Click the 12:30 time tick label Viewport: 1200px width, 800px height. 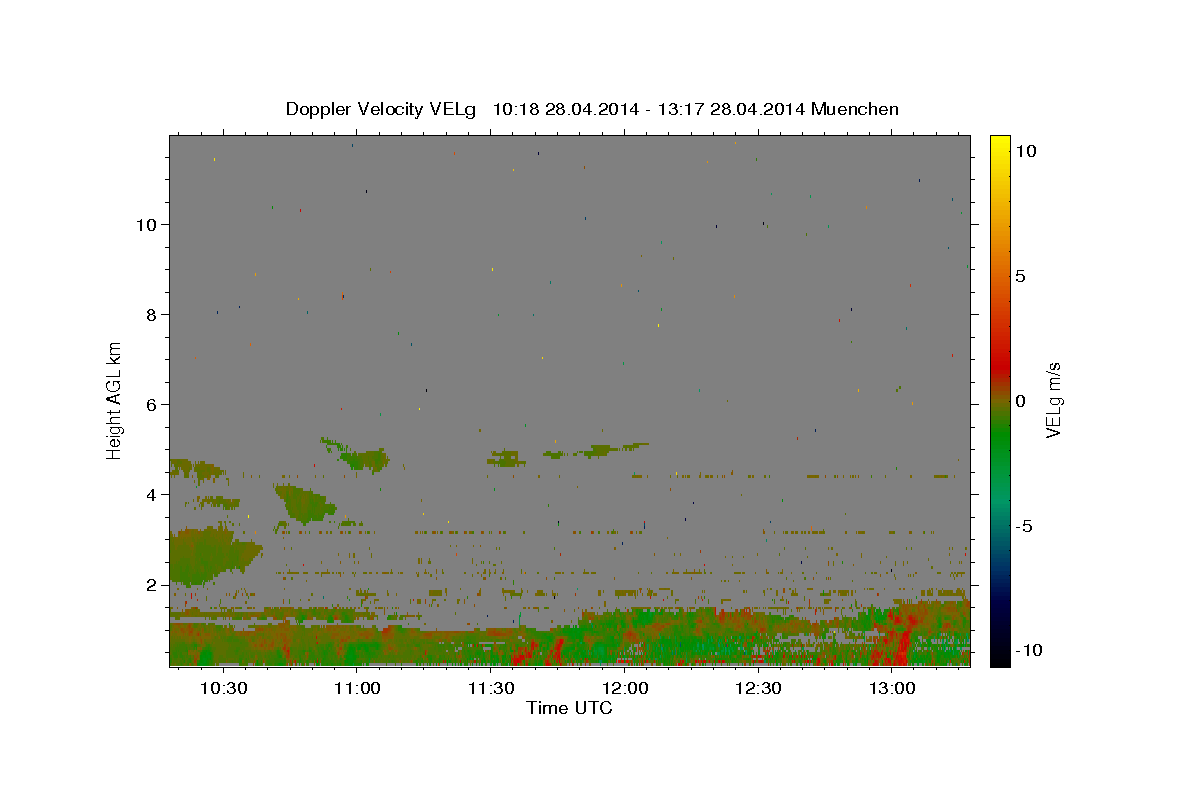(758, 689)
